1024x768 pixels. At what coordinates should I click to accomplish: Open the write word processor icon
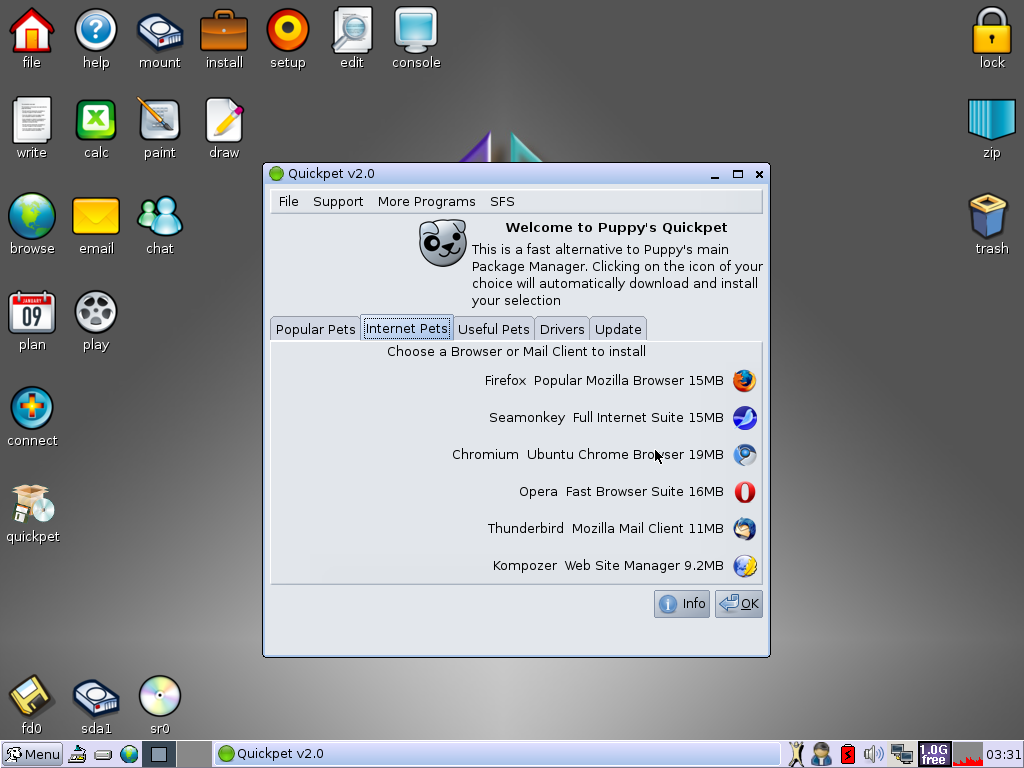click(31, 128)
